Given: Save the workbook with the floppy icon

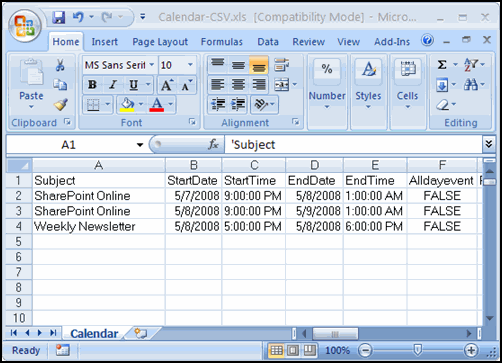Looking at the screenshot, I should pyautogui.click(x=59, y=17).
